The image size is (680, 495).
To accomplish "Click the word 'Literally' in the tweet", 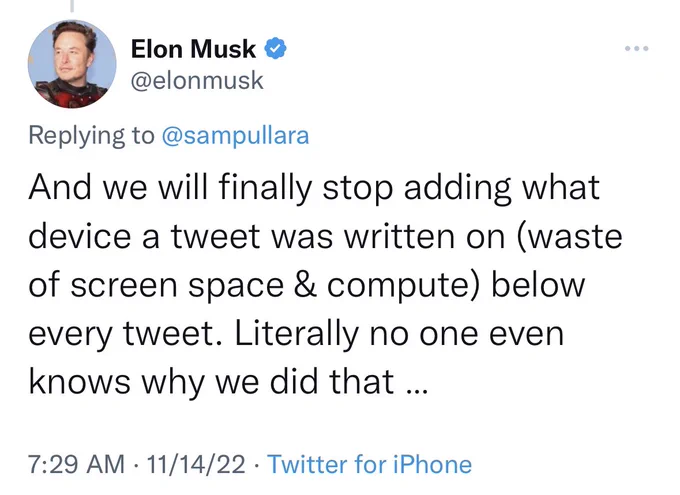I will click(297, 334).
